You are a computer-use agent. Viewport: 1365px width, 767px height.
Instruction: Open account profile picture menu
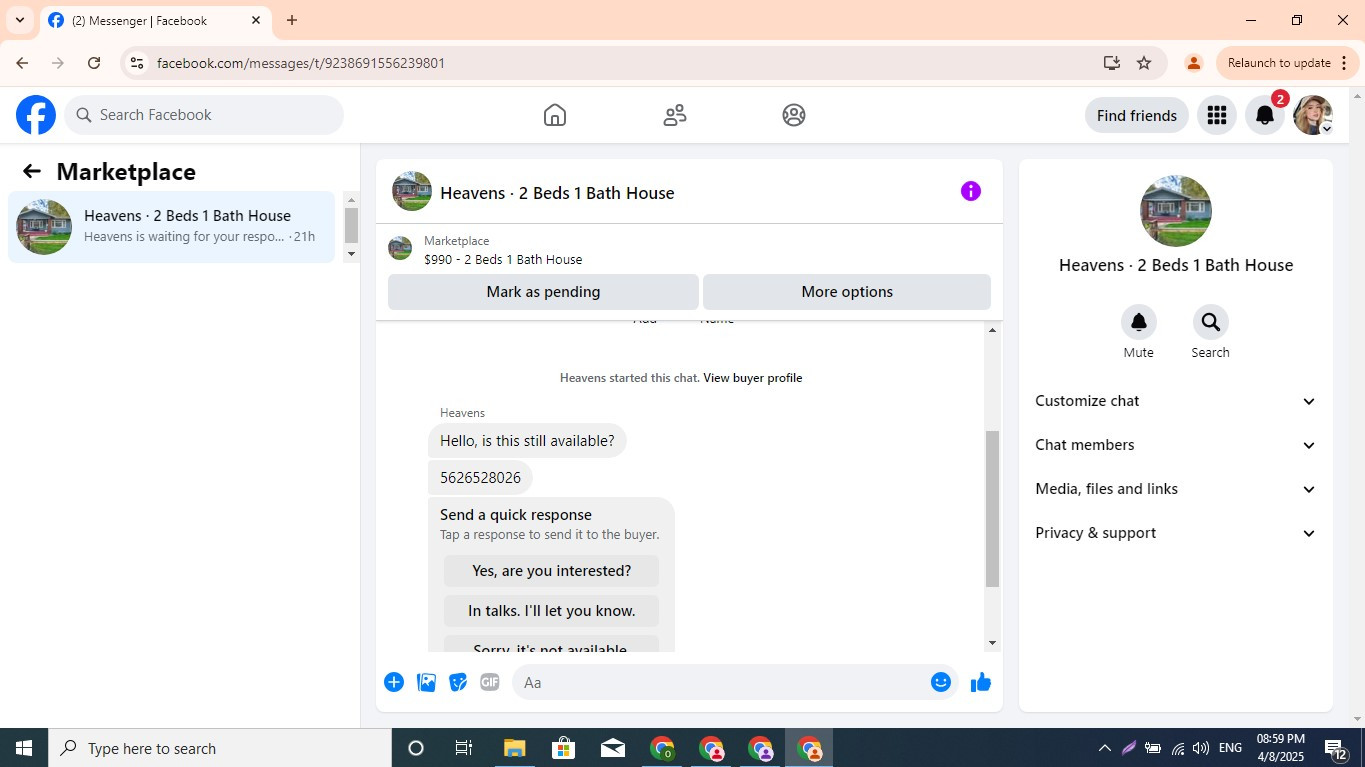point(1313,115)
